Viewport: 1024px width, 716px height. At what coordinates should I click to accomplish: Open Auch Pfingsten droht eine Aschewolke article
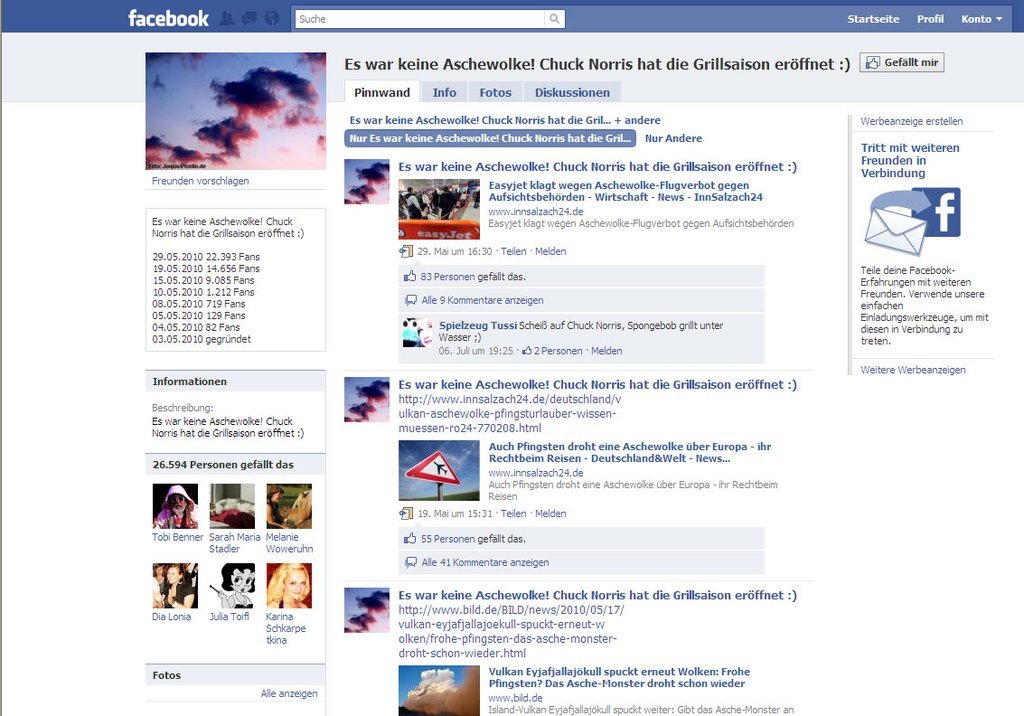coord(630,453)
